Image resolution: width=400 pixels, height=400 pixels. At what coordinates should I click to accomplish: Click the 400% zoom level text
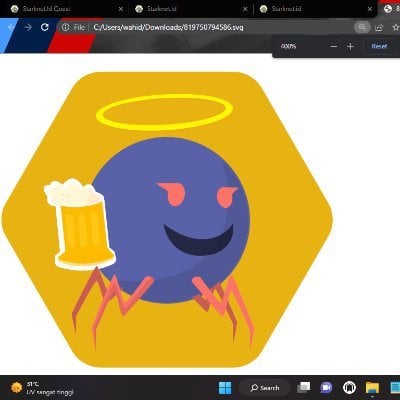point(288,46)
